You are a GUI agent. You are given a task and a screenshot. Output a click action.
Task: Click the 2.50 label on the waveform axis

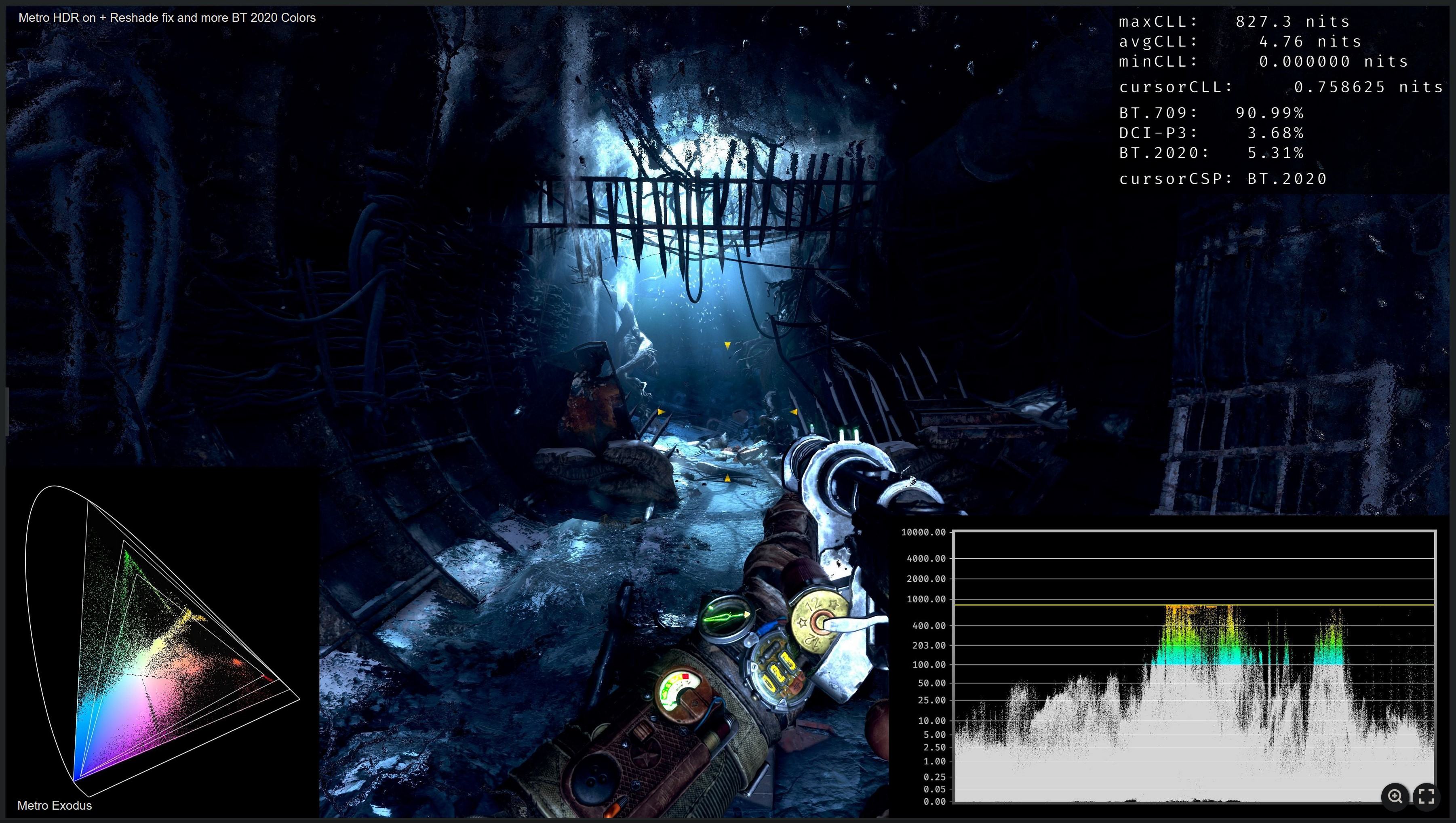click(934, 747)
